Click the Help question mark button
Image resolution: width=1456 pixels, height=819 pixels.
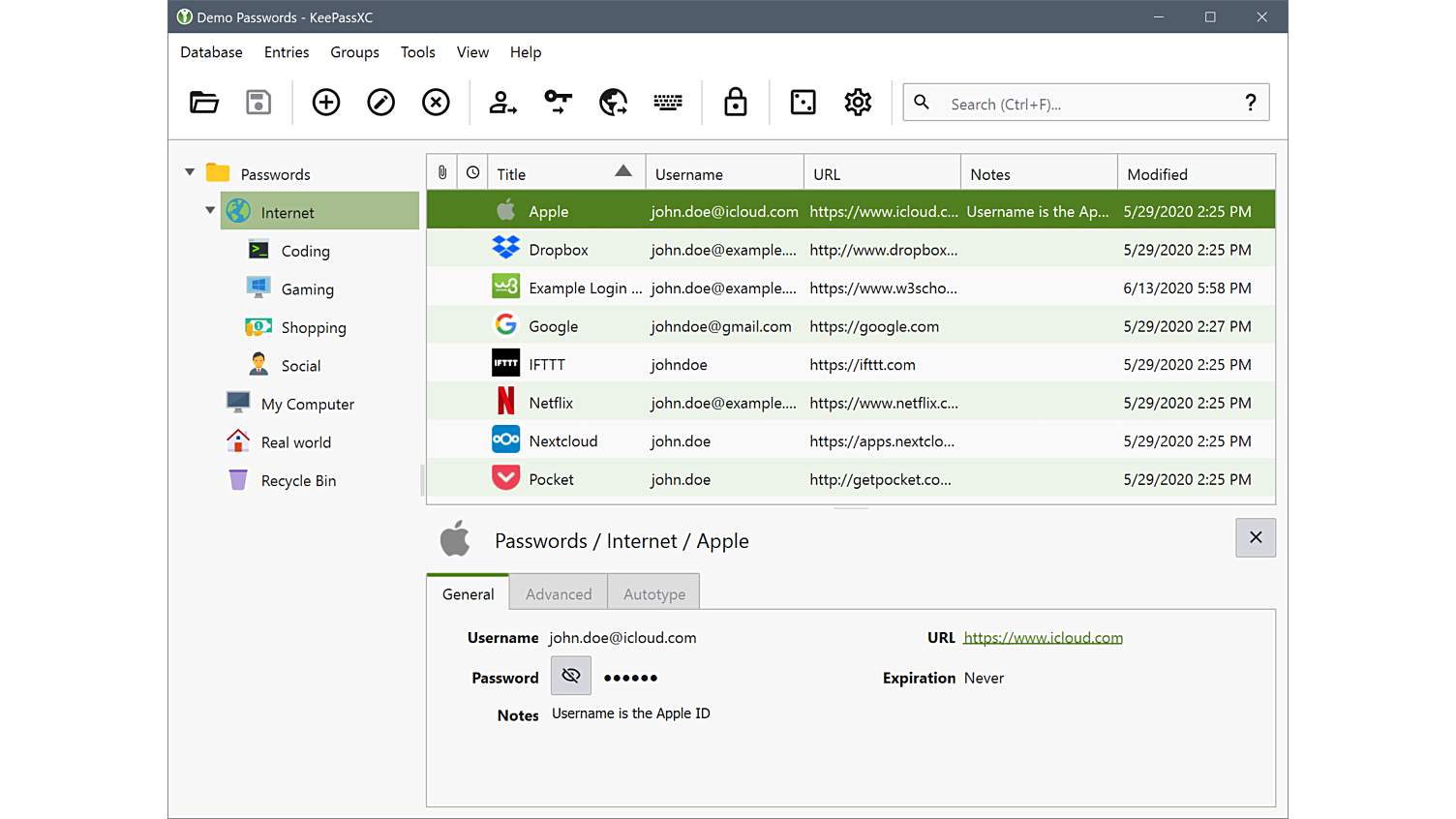(1250, 102)
